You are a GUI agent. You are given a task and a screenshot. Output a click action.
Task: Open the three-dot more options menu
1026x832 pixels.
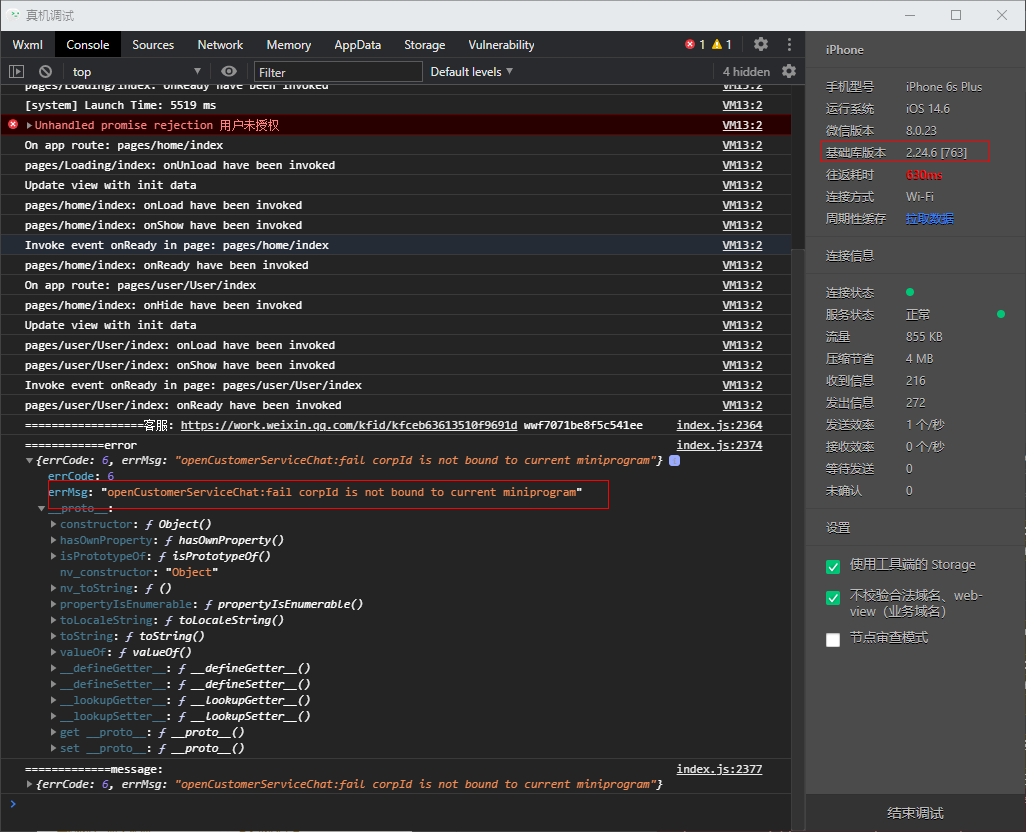789,44
